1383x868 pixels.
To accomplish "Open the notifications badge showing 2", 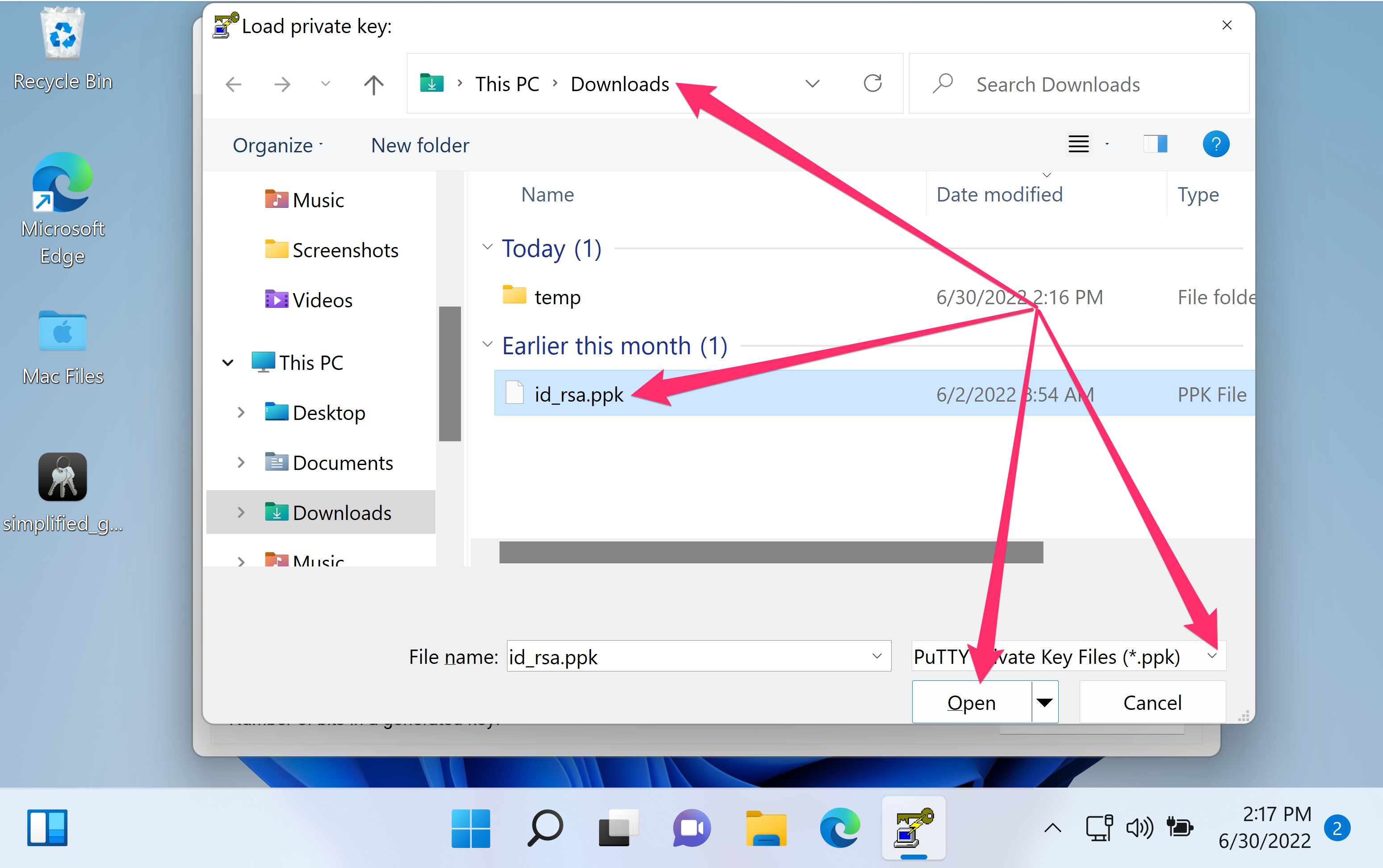I will click(1337, 828).
